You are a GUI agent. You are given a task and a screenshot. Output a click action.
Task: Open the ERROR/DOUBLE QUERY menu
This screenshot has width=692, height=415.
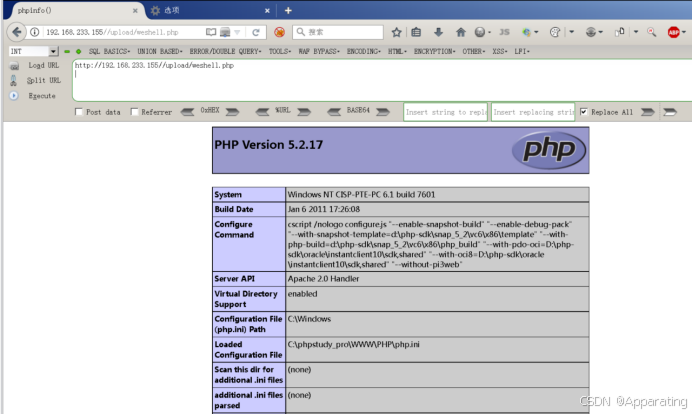coord(226,52)
